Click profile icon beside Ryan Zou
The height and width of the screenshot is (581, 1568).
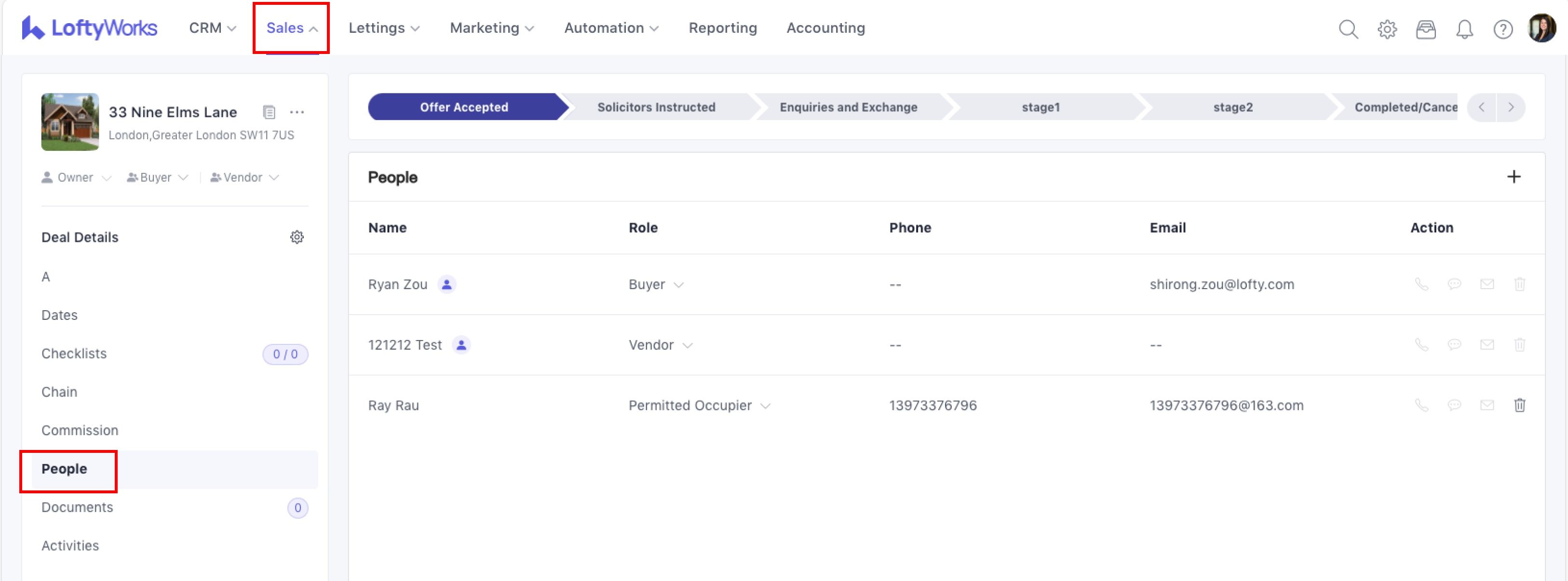[446, 284]
